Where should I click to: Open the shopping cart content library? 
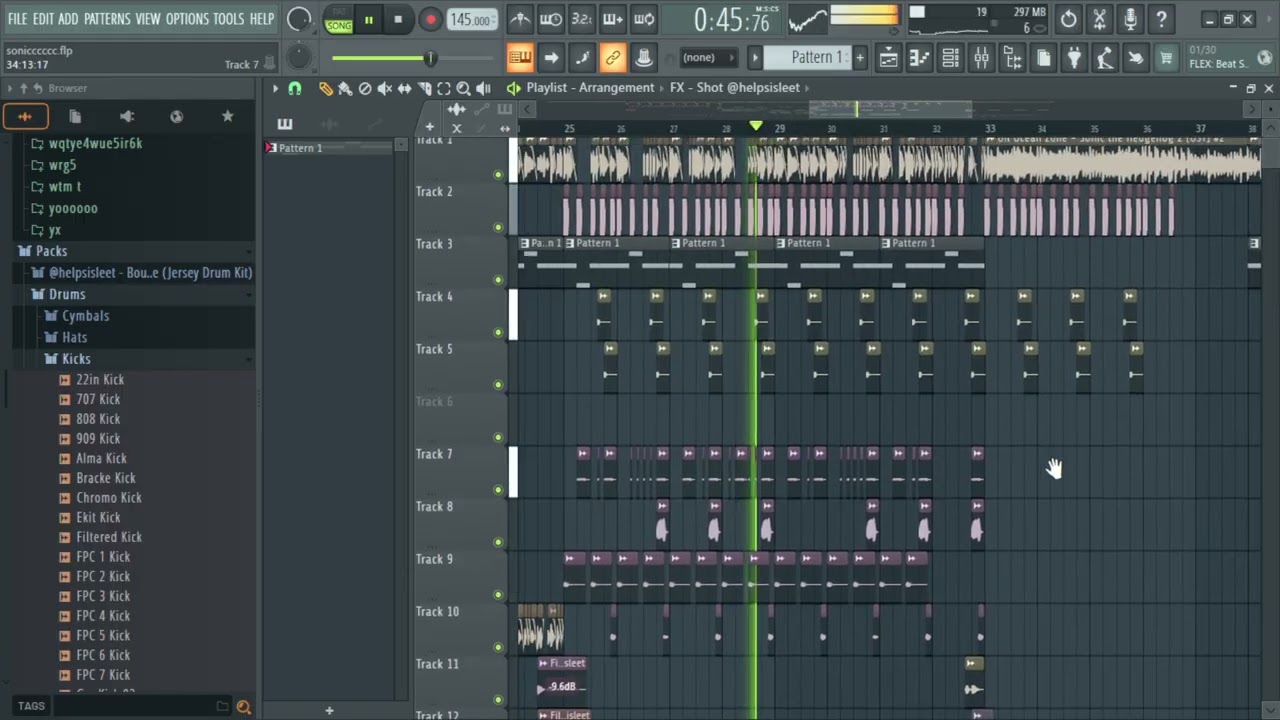pyautogui.click(x=1166, y=58)
